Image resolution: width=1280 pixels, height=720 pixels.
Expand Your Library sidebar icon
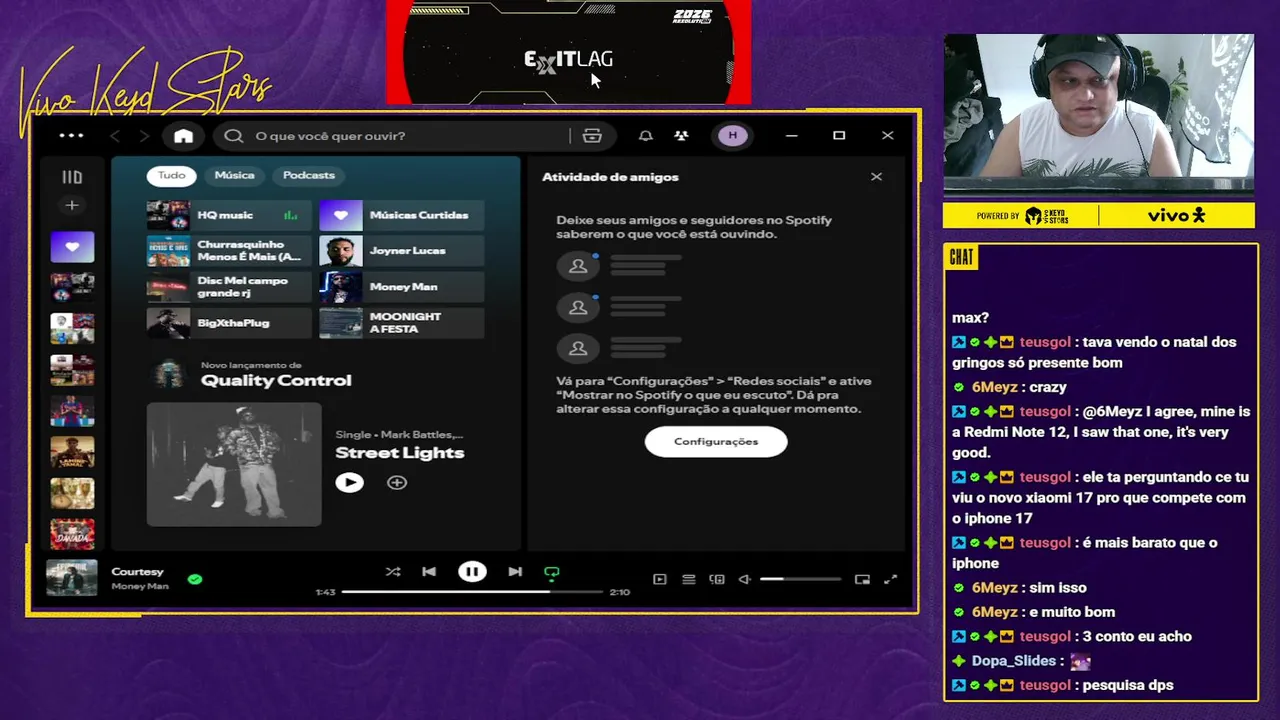tap(72, 177)
